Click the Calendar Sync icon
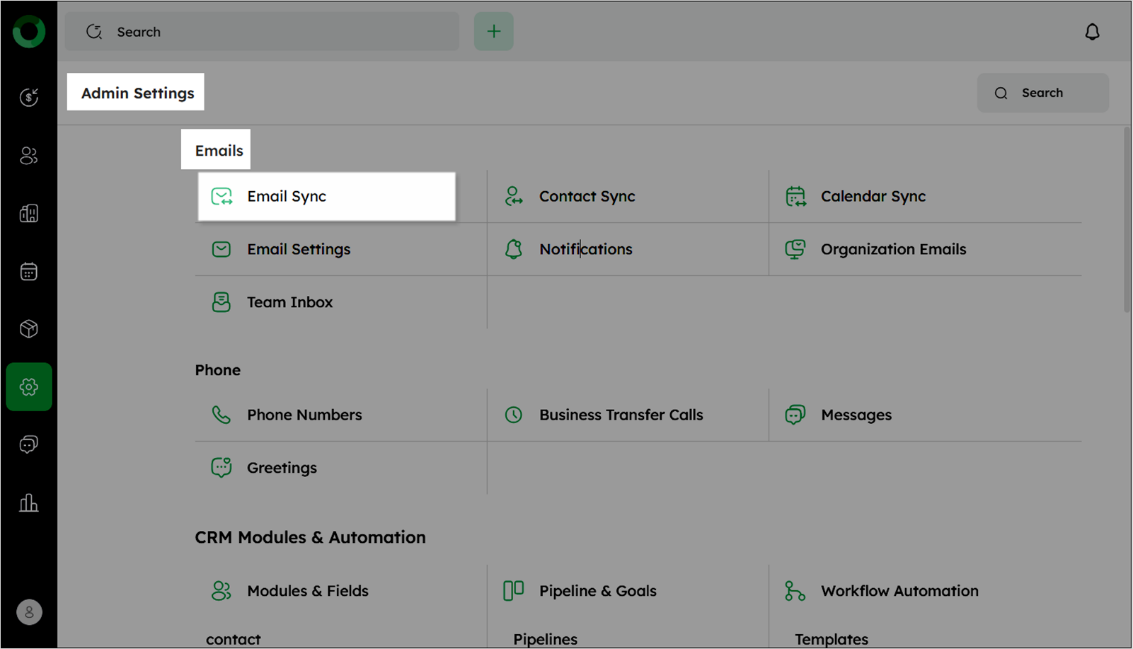 click(x=796, y=196)
